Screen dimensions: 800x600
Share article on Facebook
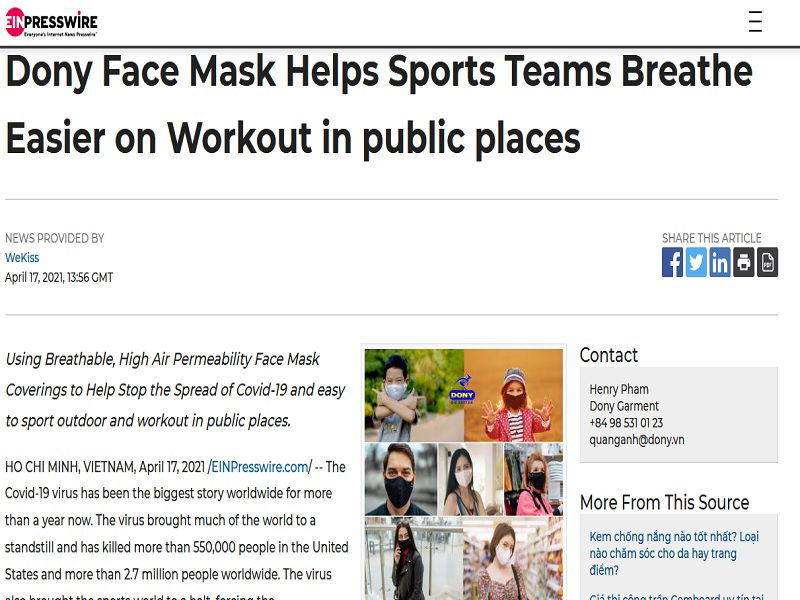pyautogui.click(x=672, y=262)
